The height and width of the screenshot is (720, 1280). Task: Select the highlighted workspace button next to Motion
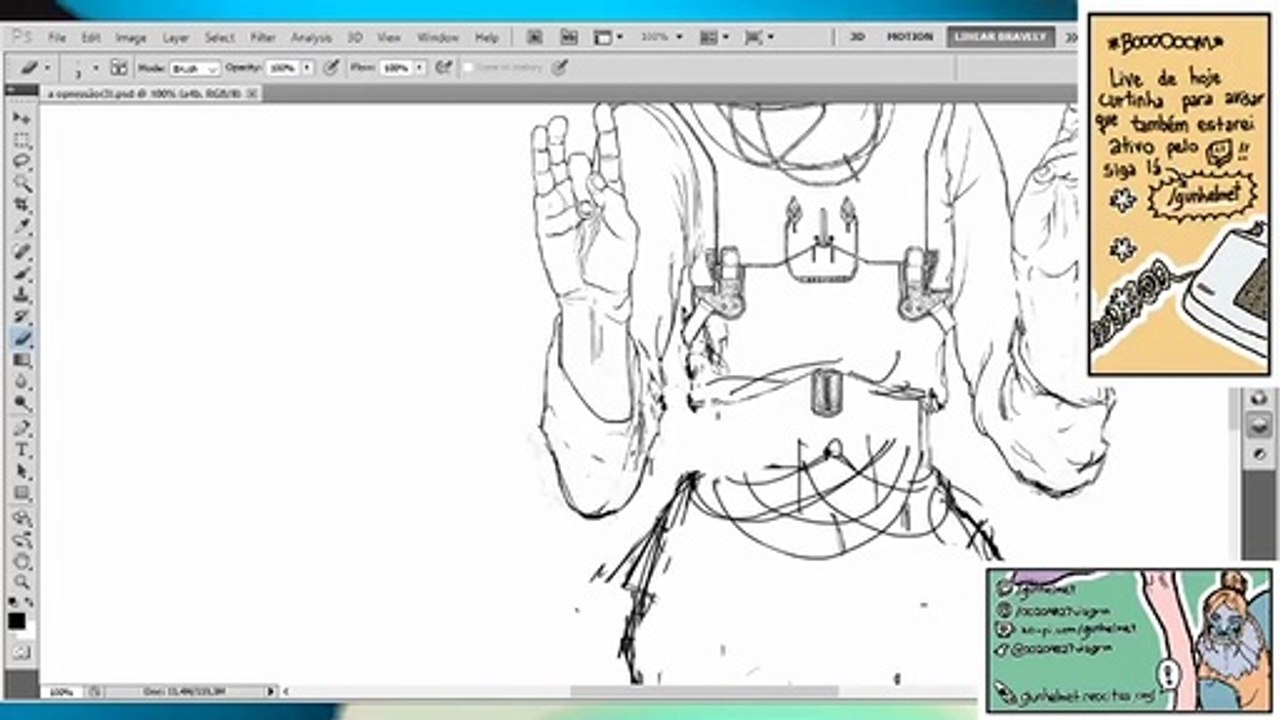[1001, 37]
